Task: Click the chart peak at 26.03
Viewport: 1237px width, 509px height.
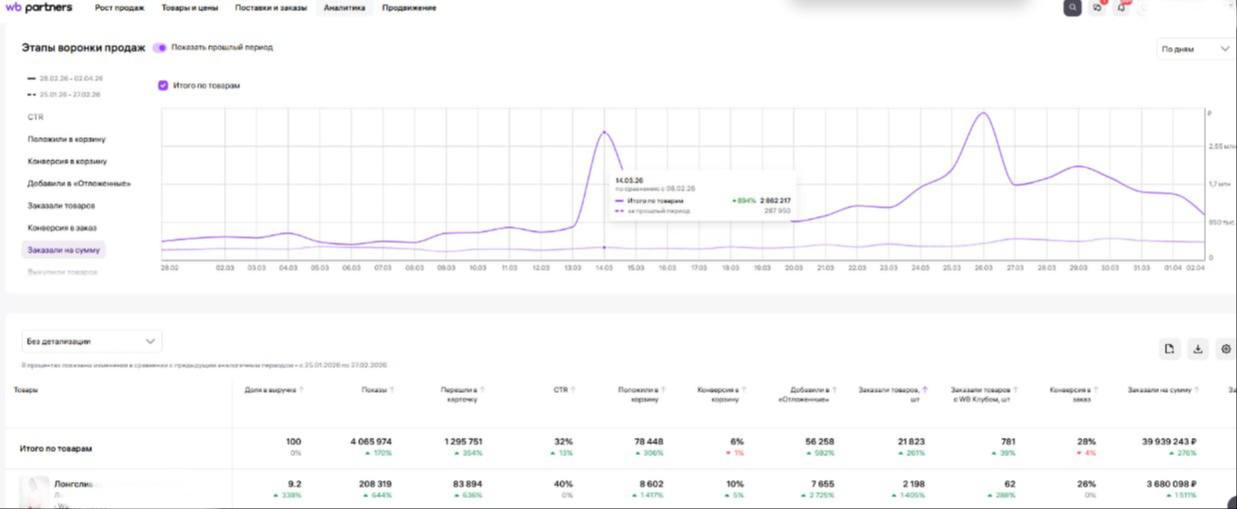Action: tap(983, 113)
